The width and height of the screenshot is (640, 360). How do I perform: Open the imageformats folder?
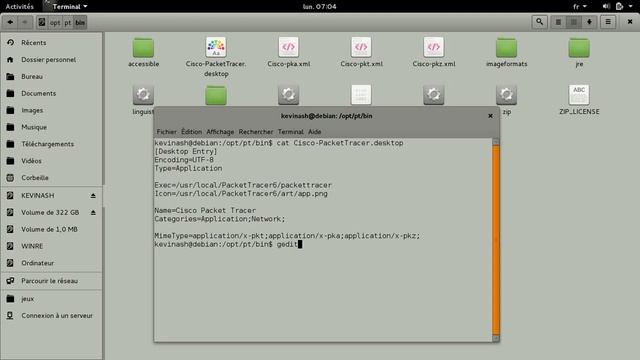[x=507, y=48]
